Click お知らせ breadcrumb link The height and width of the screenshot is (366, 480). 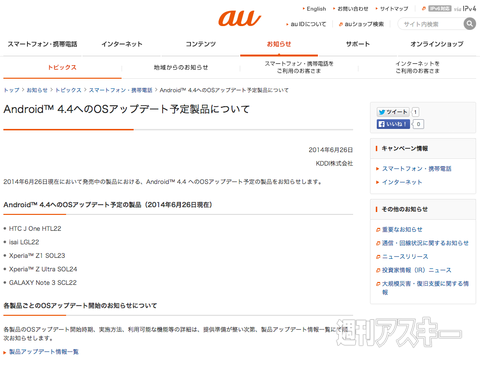pos(37,90)
